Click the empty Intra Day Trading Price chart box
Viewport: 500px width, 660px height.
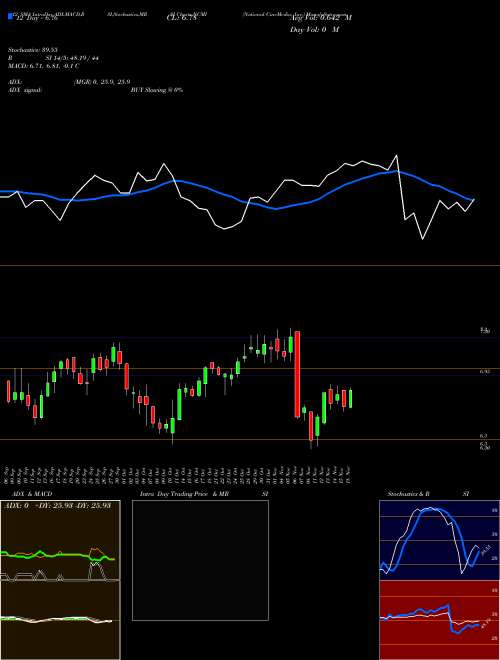[200, 560]
